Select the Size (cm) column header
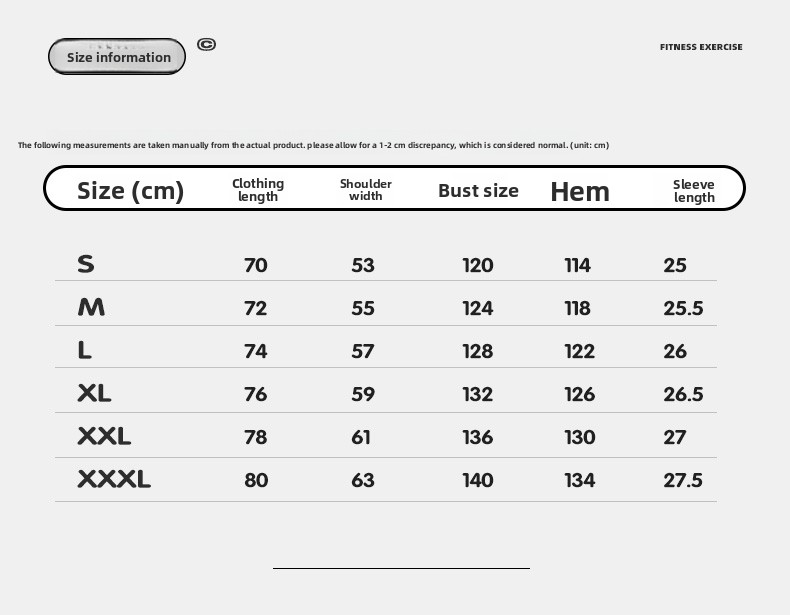 [131, 190]
